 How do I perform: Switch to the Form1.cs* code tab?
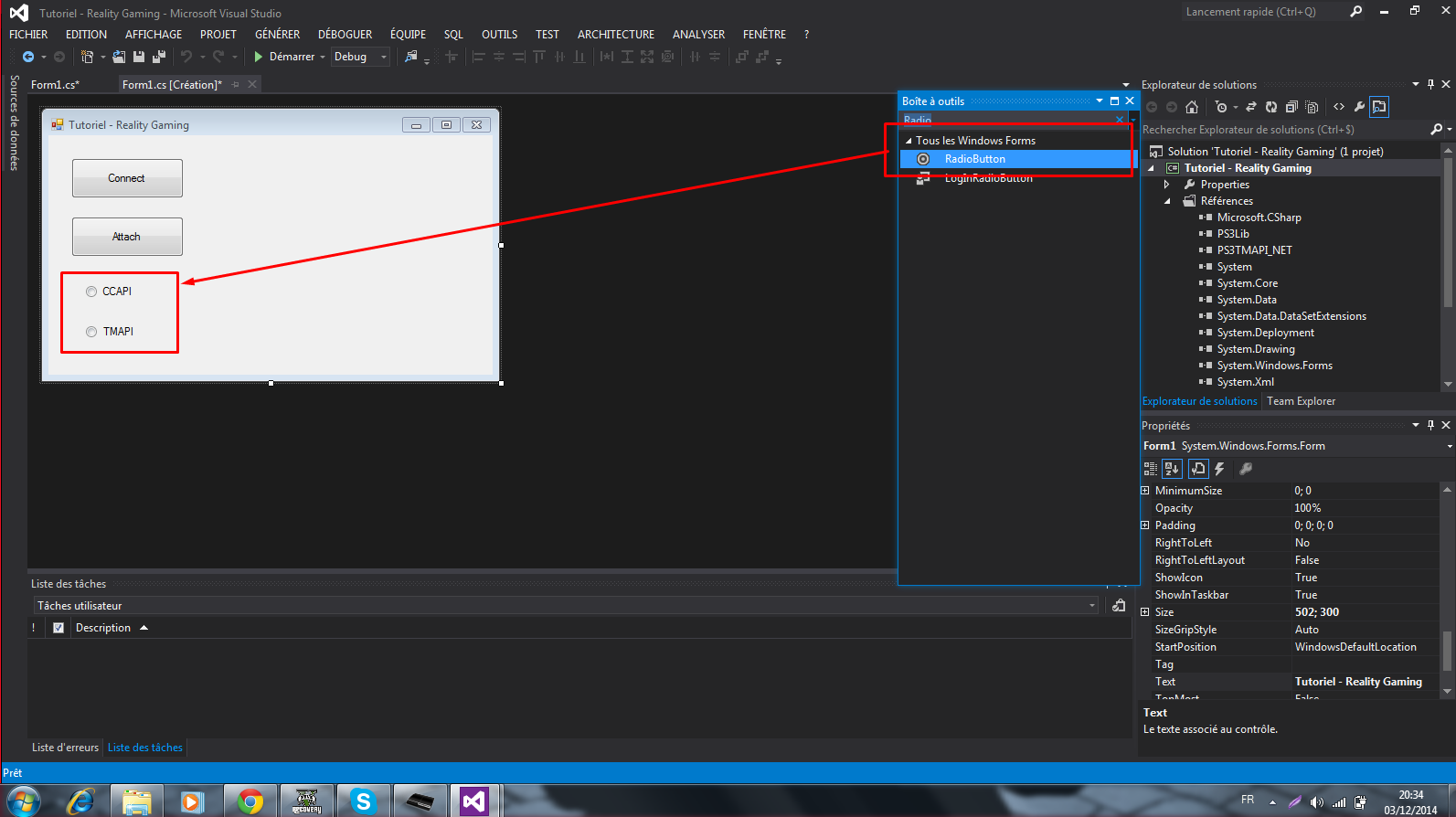55,84
